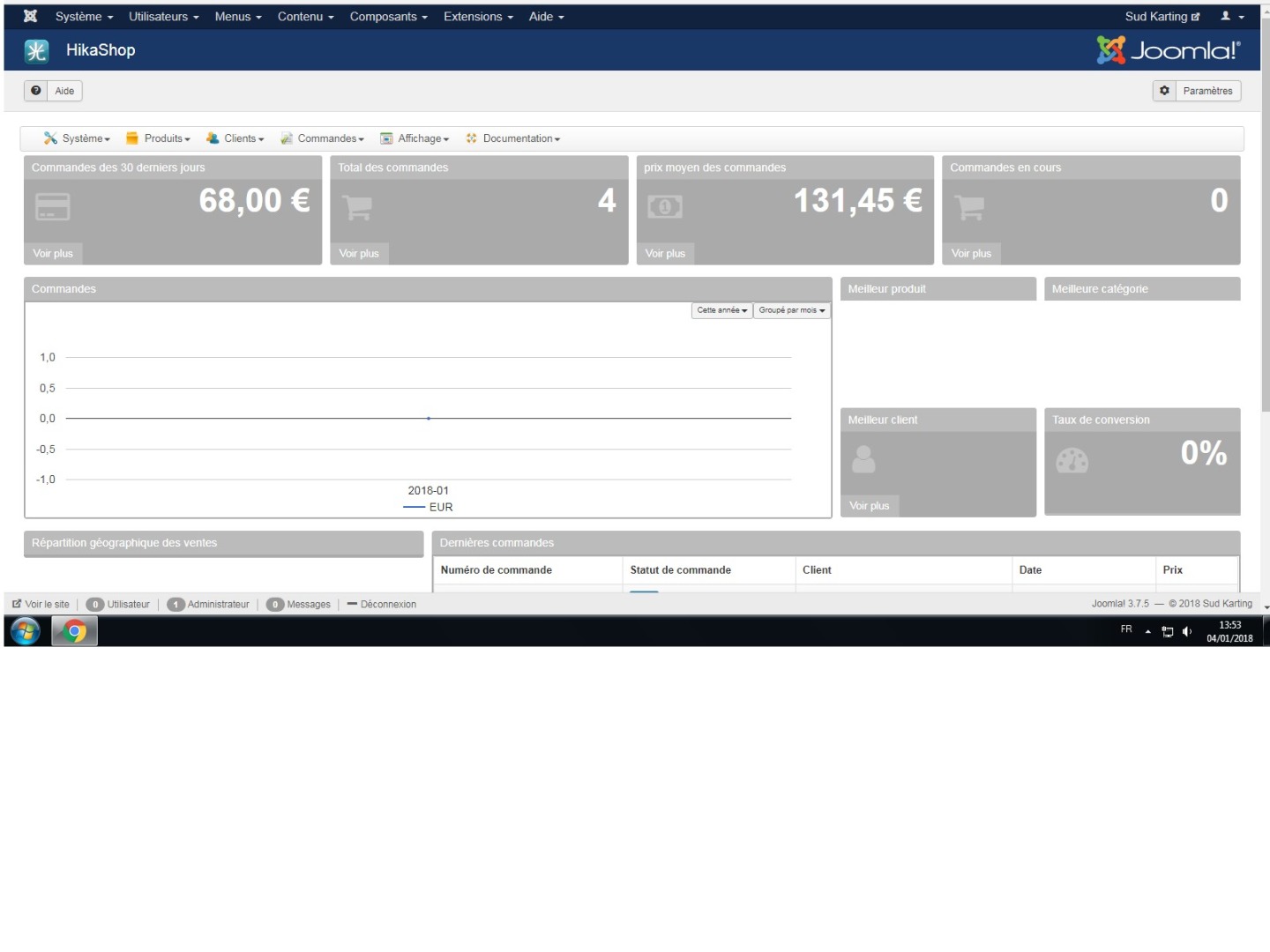
Task: Click the Déconnexion logout link
Action: tap(382, 605)
